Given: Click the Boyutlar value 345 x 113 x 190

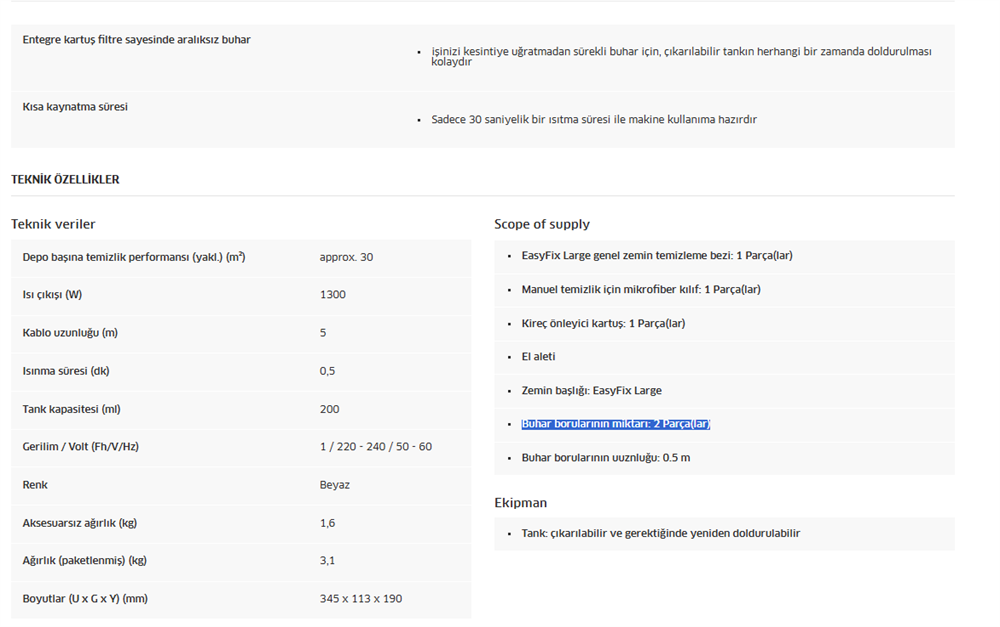Looking at the screenshot, I should [361, 599].
